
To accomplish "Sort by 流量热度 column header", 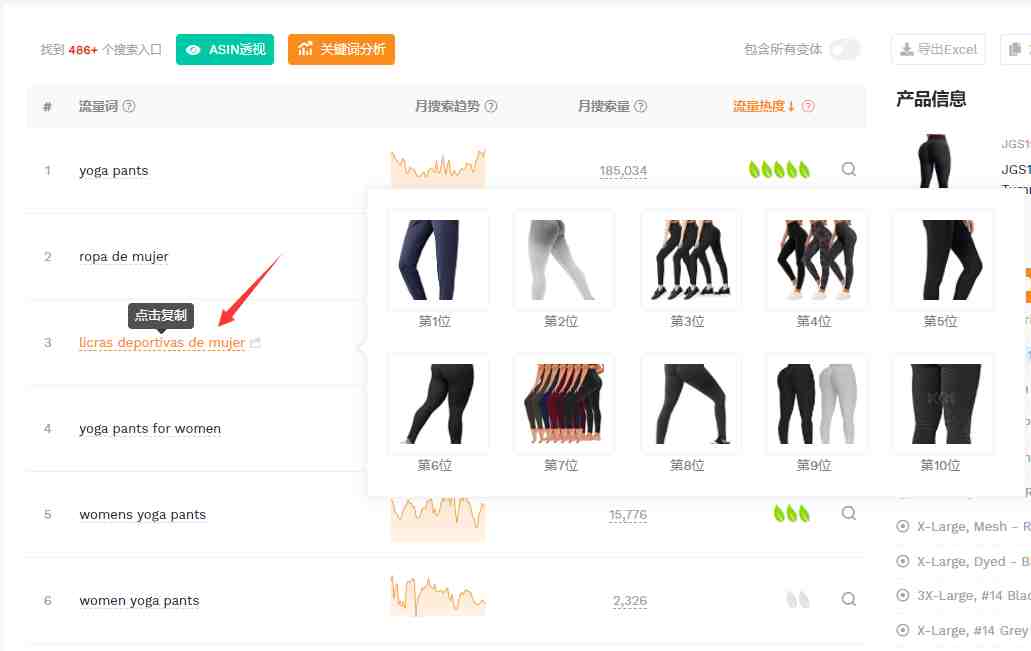I will click(x=764, y=106).
